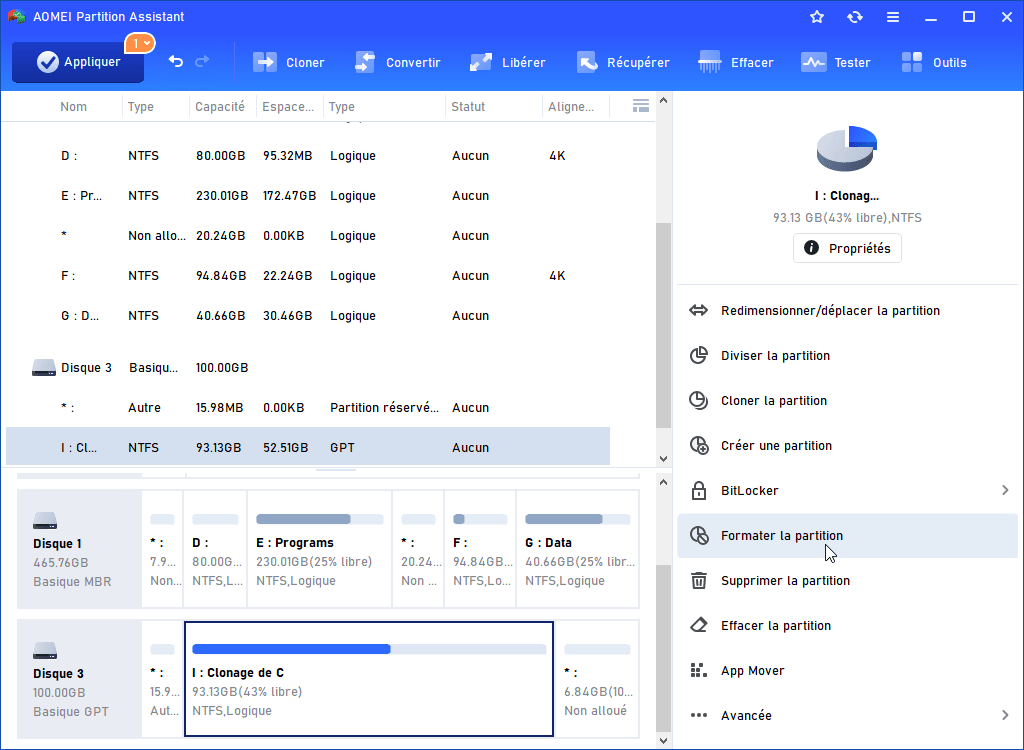Click the Appliquer button
Image resolution: width=1024 pixels, height=750 pixels.
[78, 62]
